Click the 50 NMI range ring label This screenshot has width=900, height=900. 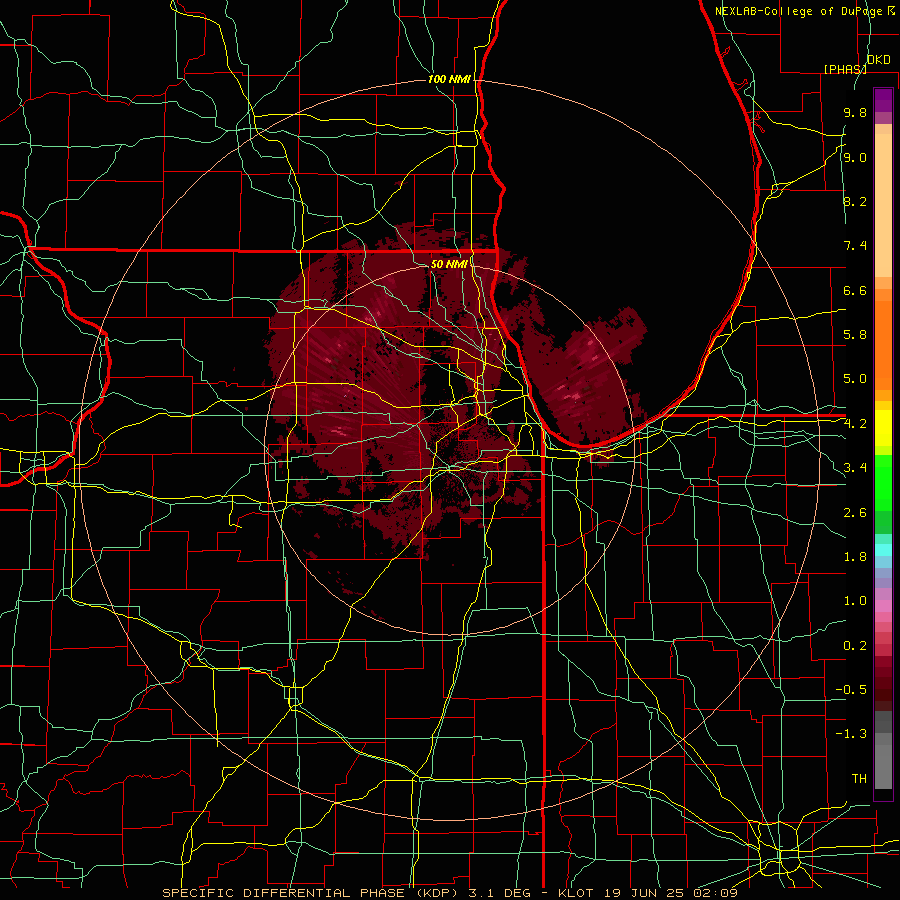click(449, 264)
